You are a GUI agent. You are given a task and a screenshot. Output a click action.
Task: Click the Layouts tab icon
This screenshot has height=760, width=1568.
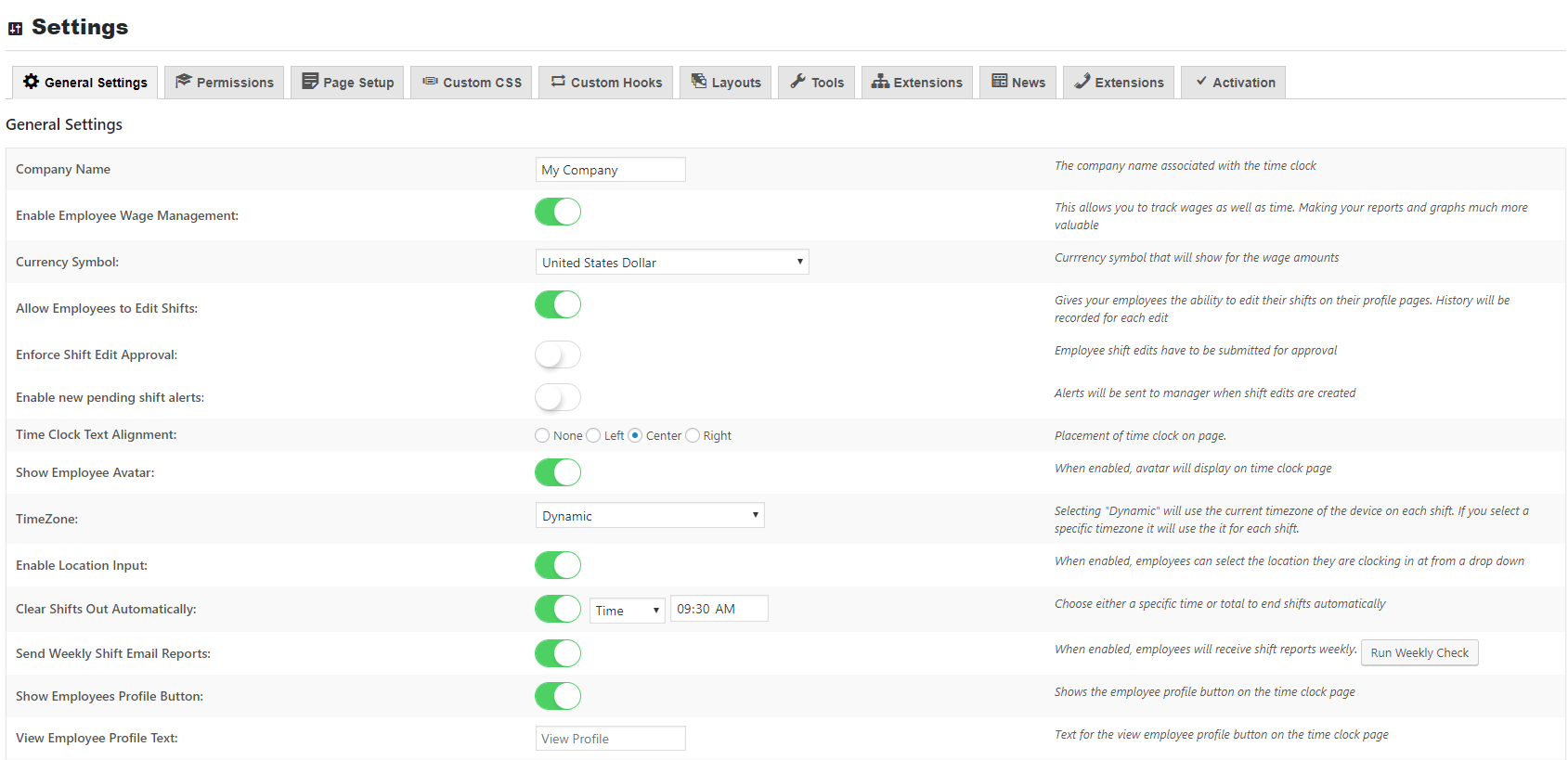click(x=699, y=82)
